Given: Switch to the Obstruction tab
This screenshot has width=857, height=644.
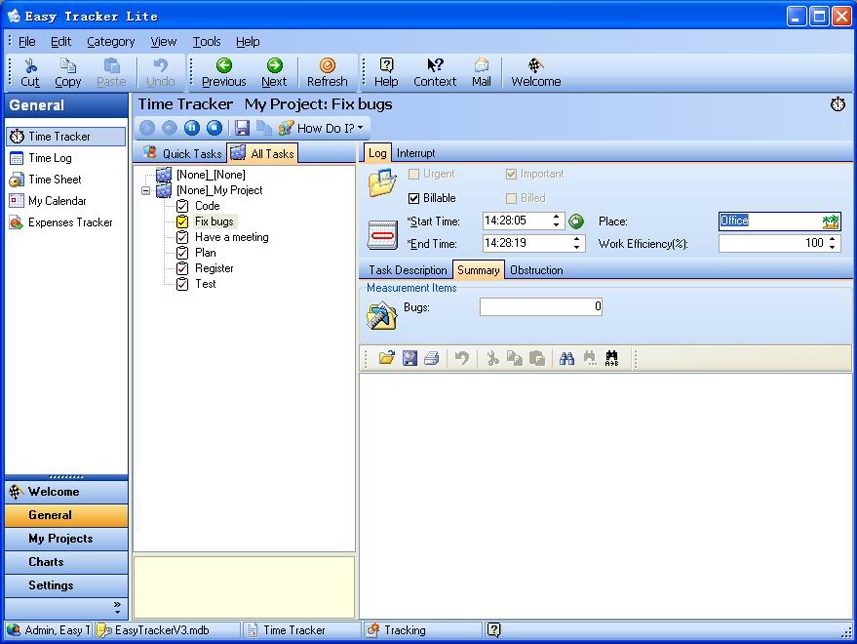Looking at the screenshot, I should pos(536,270).
